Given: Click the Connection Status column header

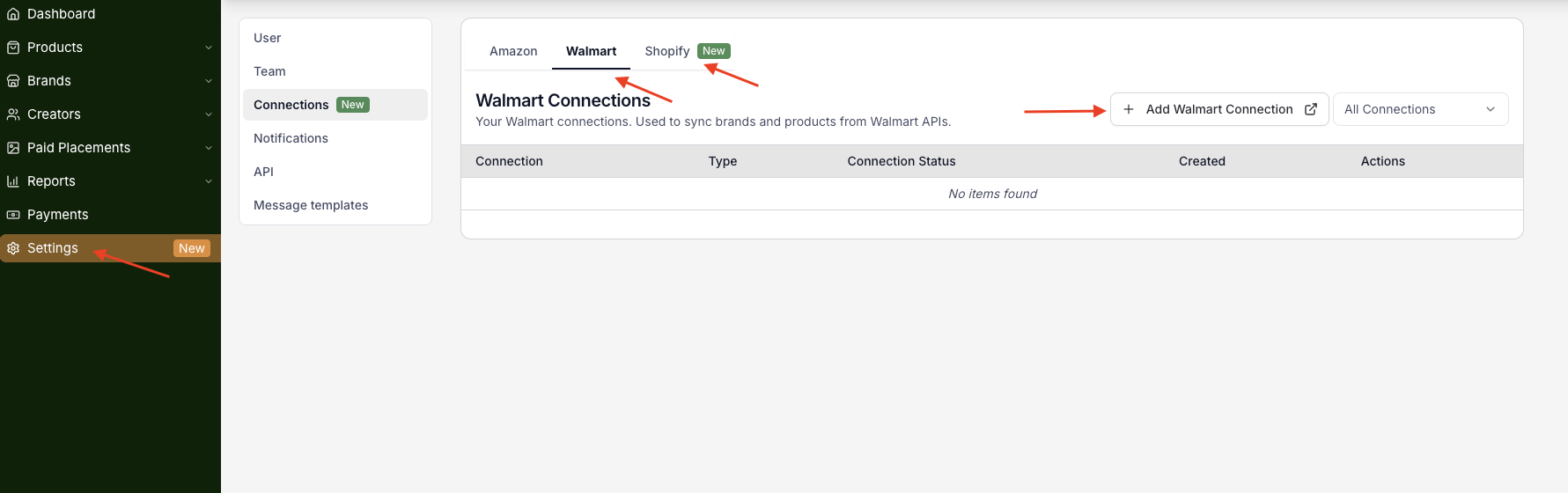Looking at the screenshot, I should tap(901, 161).
